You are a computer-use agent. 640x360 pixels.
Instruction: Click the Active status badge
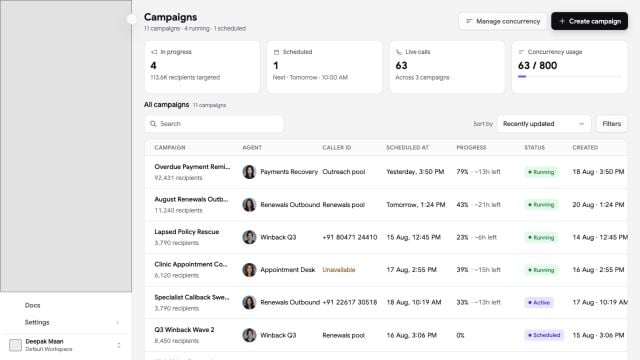click(539, 302)
